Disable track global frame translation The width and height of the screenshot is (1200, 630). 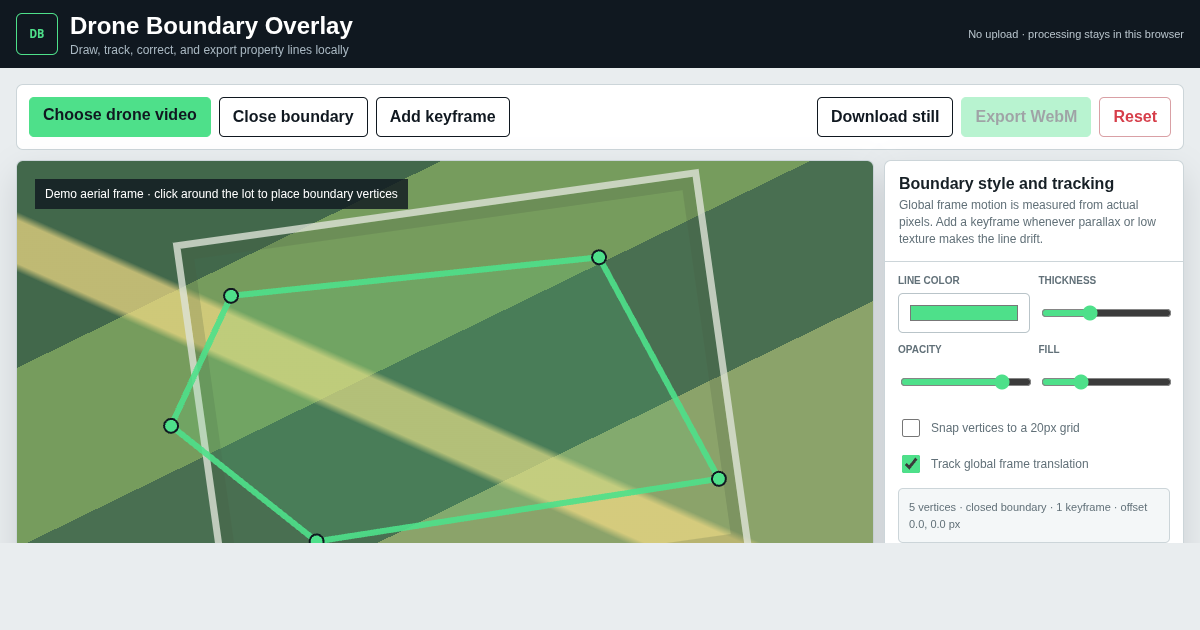[911, 464]
